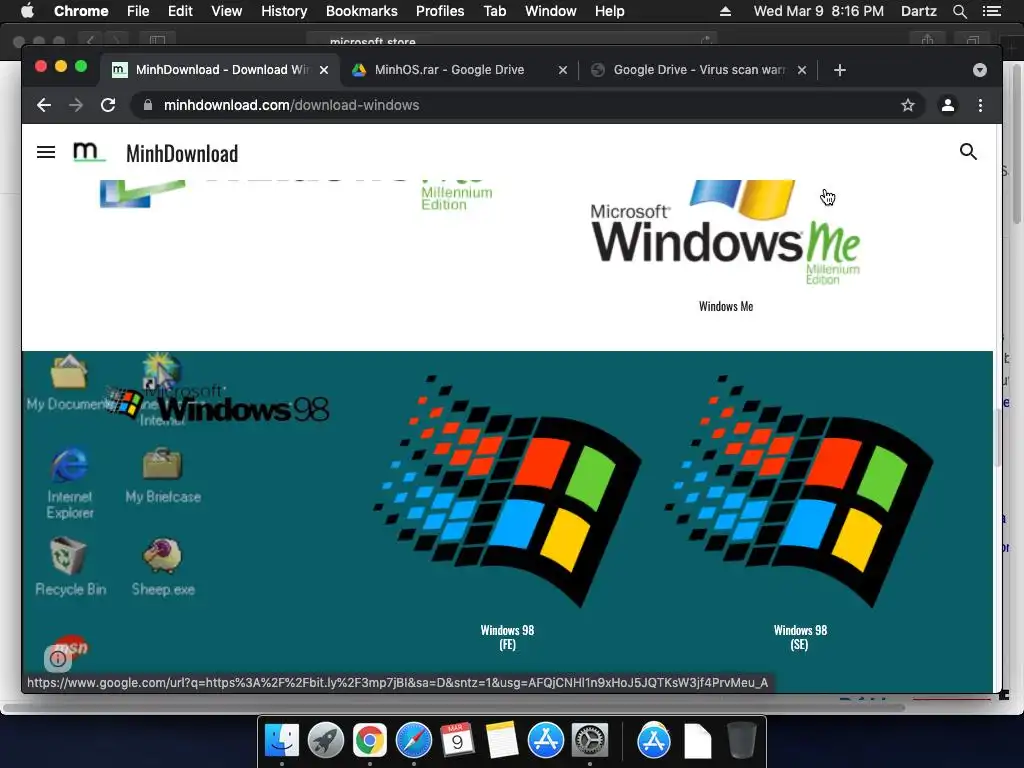
Task: Open the Windows Me logo image
Action: point(726,233)
